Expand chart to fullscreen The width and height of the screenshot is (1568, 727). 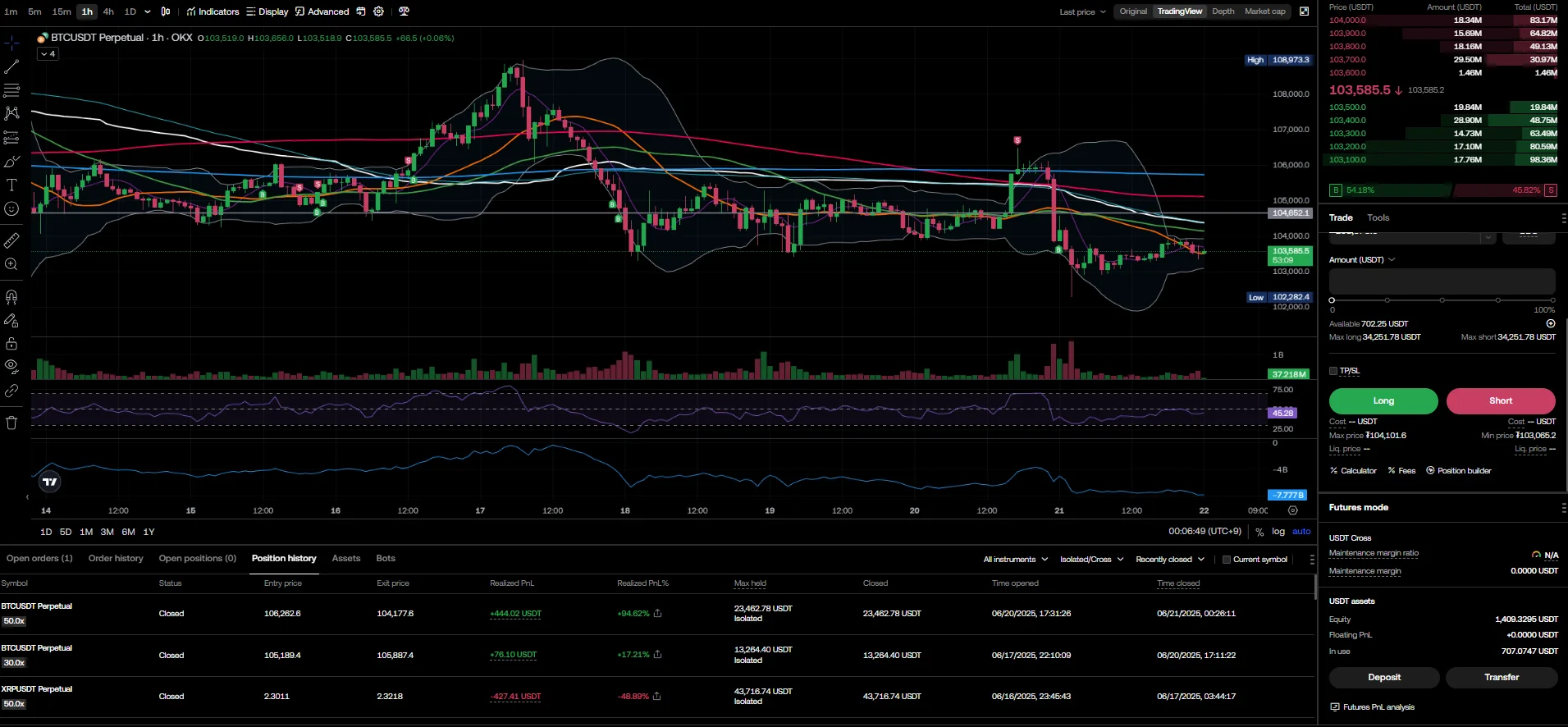click(1304, 11)
